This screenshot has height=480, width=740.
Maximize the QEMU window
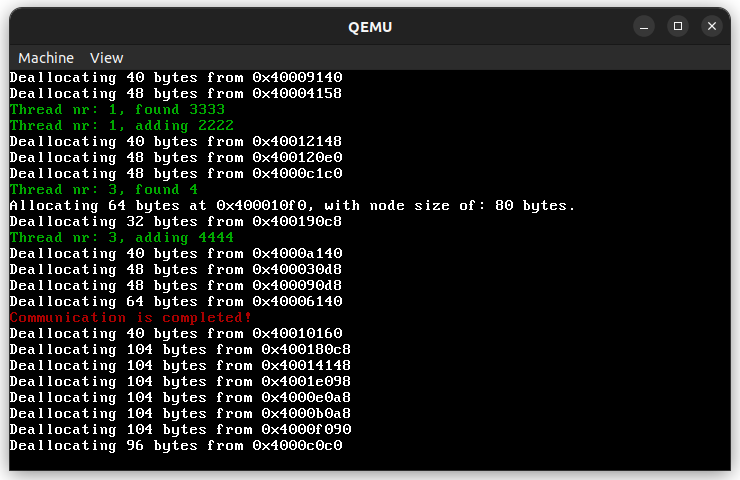pos(678,26)
